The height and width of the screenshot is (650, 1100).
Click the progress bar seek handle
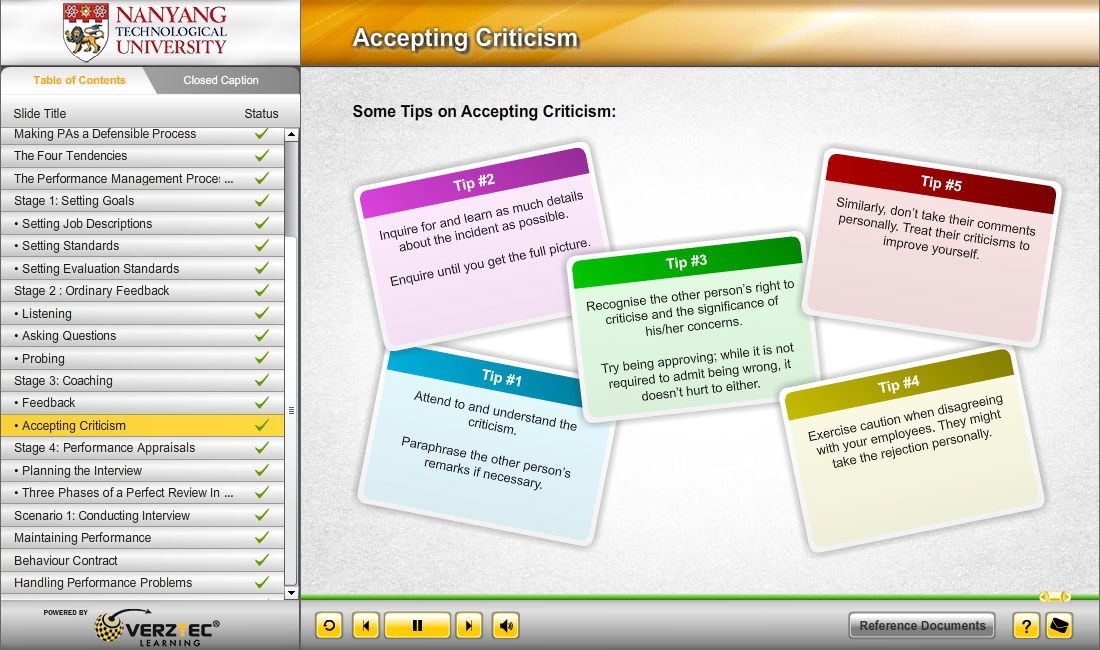point(1054,596)
